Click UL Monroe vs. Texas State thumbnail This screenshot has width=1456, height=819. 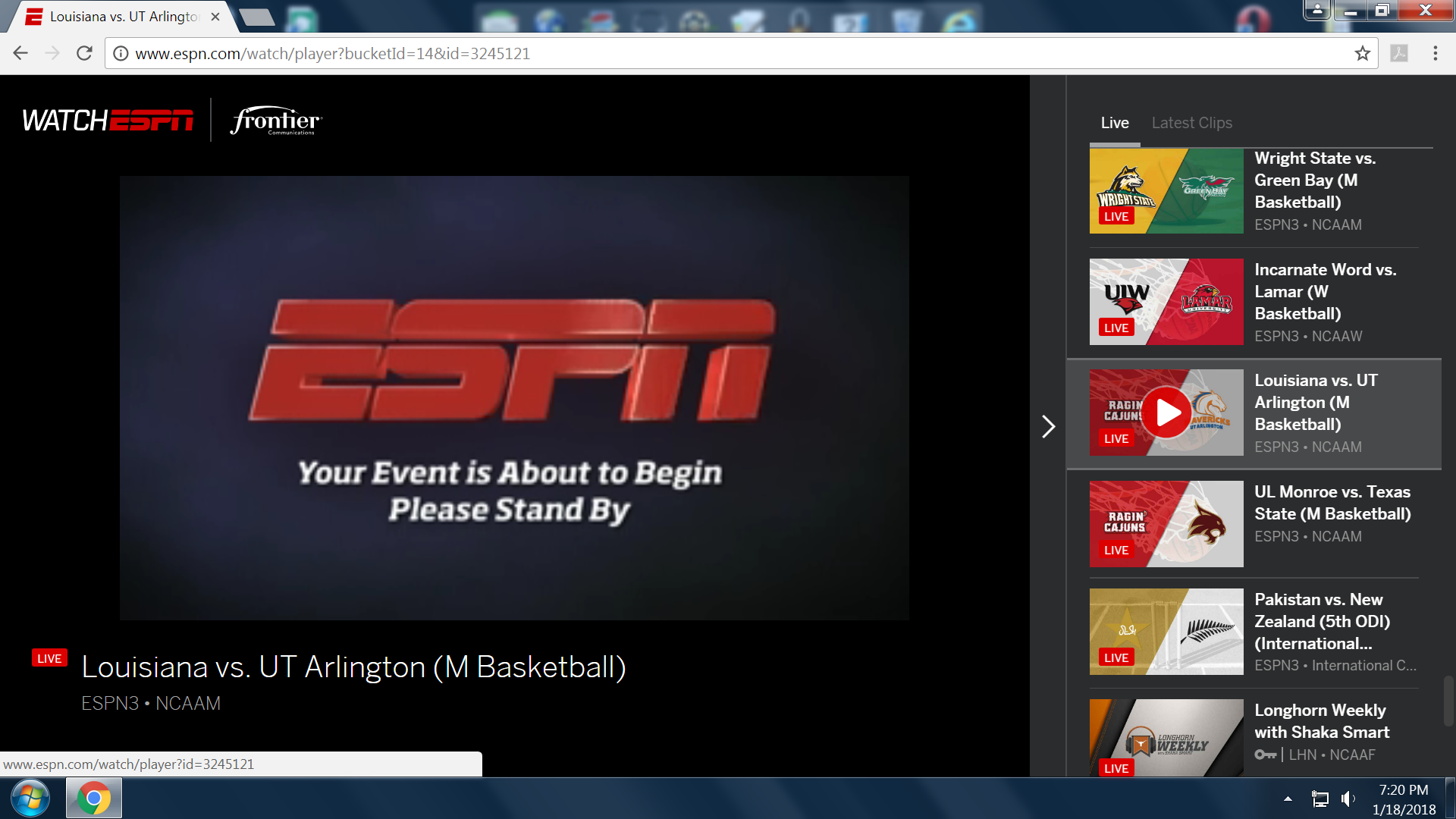tap(1166, 524)
